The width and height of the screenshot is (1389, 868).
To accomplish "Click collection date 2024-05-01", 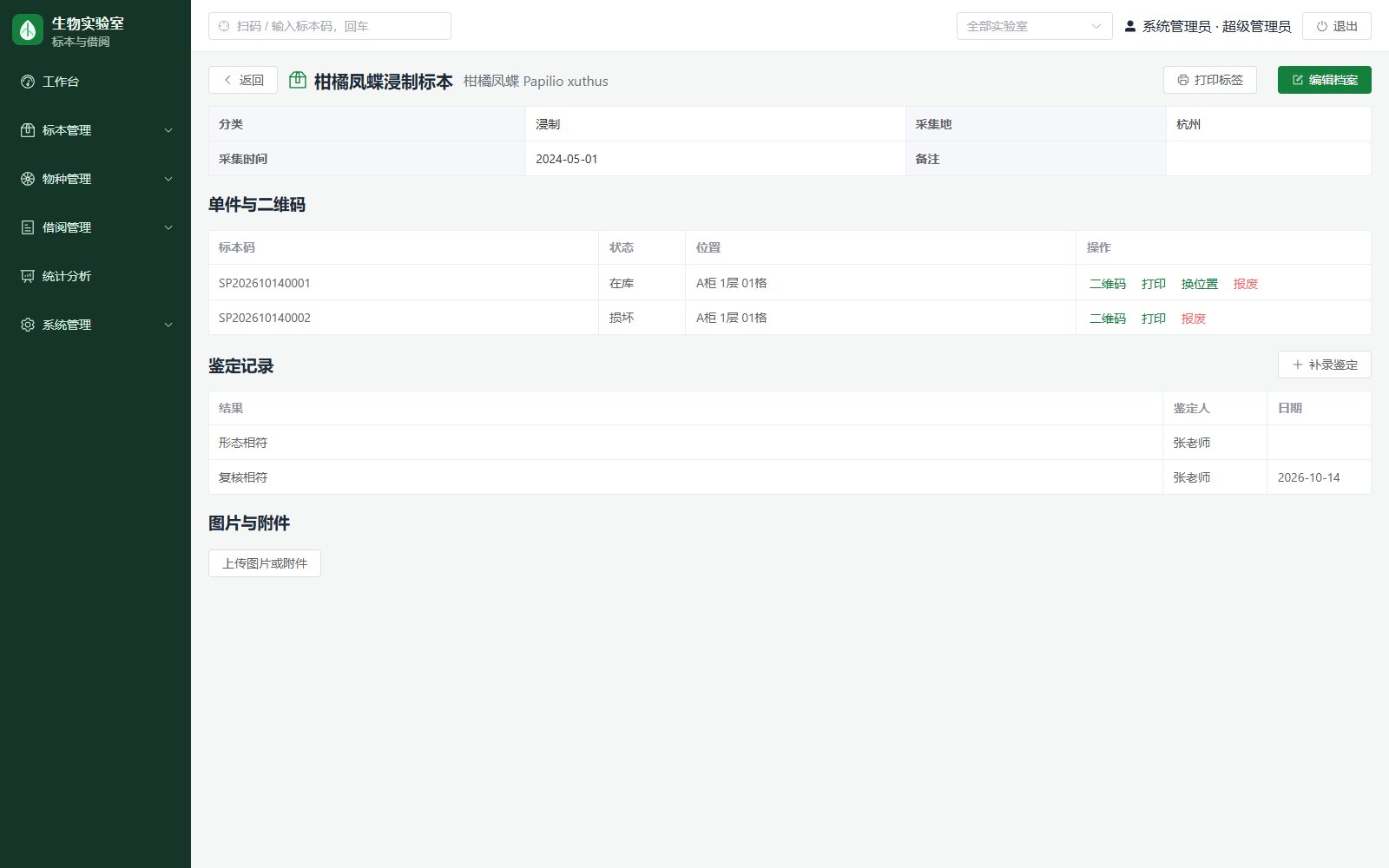I will [567, 159].
